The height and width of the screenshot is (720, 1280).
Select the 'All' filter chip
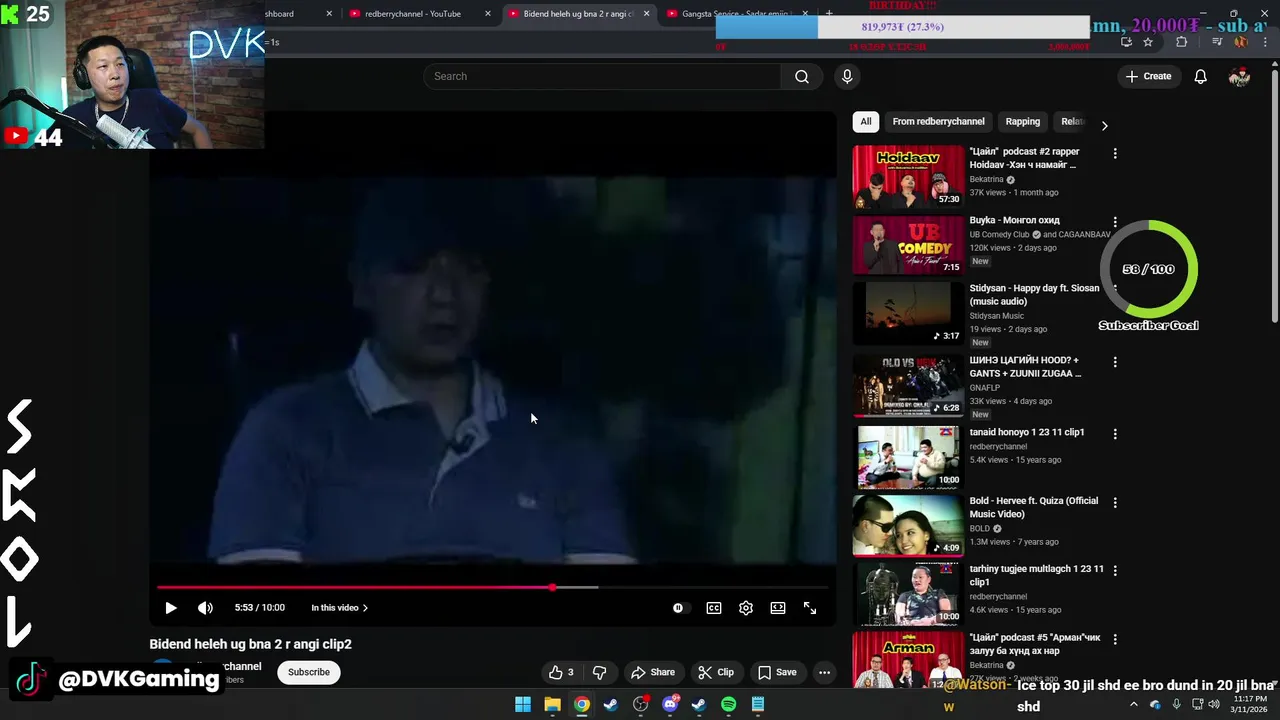pyautogui.click(x=866, y=122)
